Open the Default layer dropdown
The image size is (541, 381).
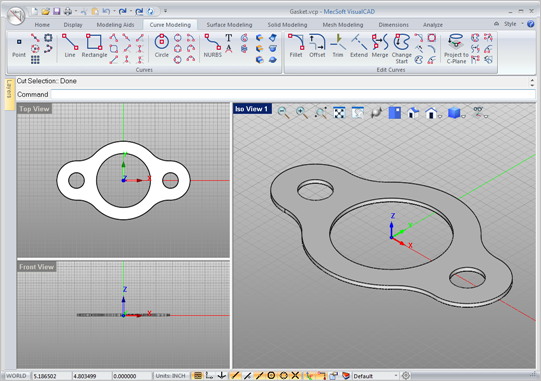(x=376, y=376)
